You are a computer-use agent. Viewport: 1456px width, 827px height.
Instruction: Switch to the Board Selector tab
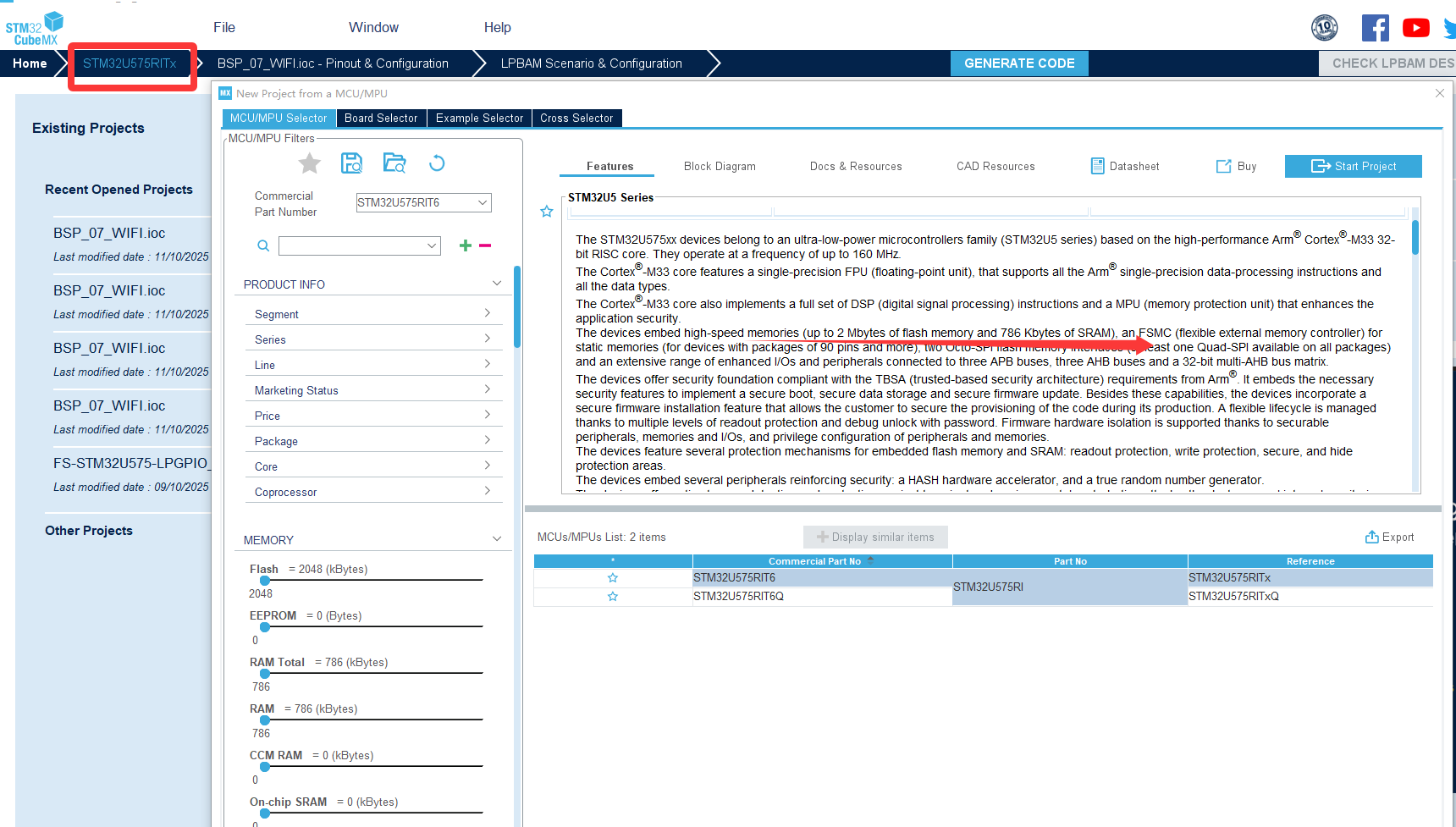tap(381, 119)
